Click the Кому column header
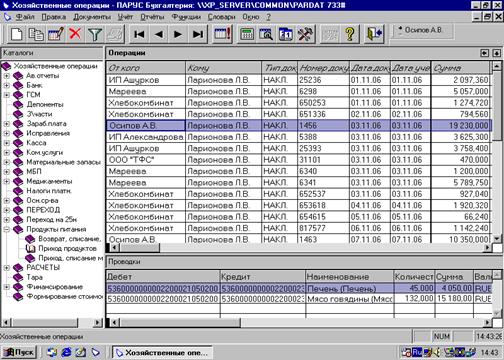Screen dimensions: 504x360 (x=223, y=68)
